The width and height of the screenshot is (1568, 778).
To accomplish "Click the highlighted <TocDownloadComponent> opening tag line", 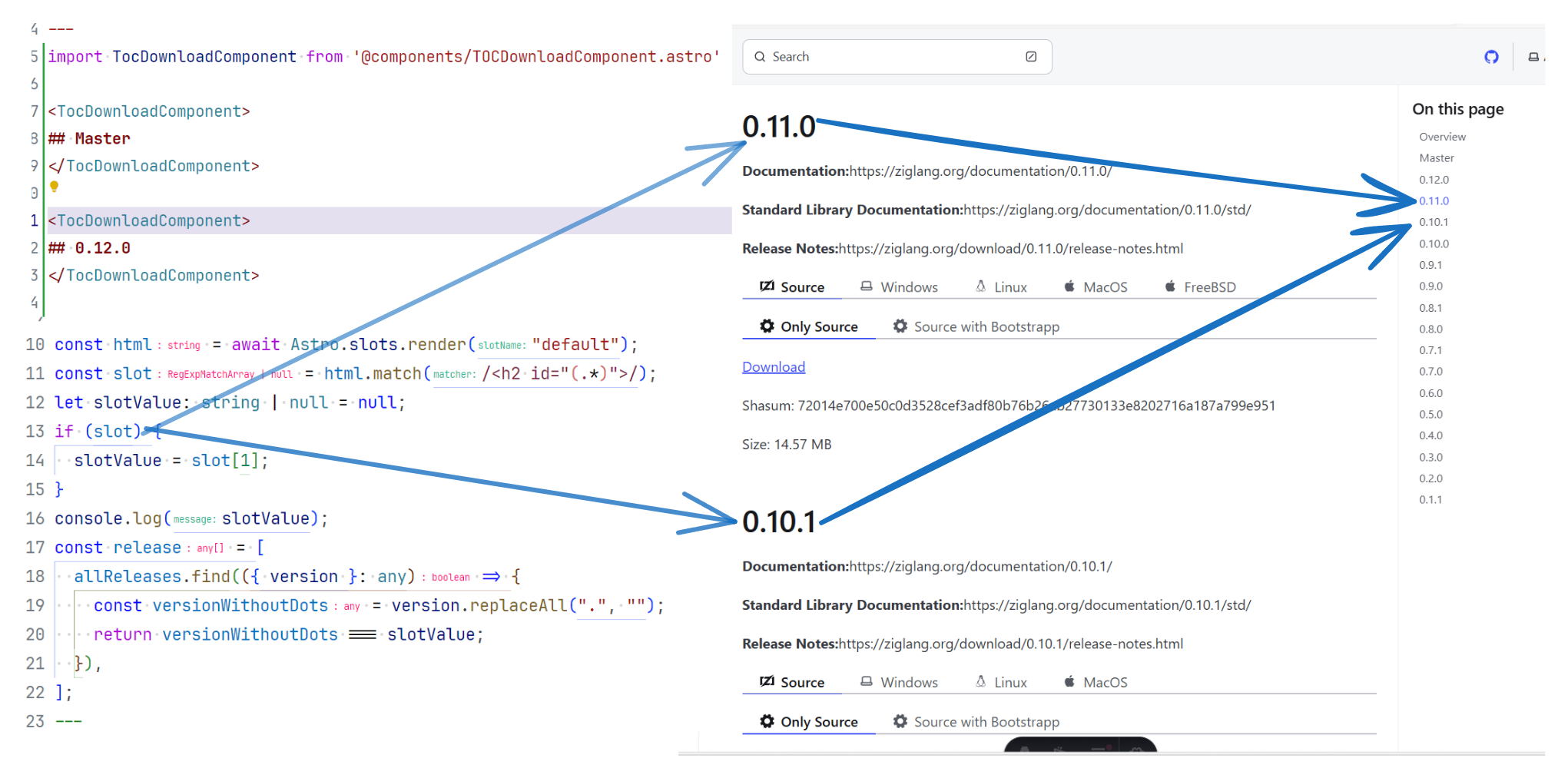I will pos(389,221).
